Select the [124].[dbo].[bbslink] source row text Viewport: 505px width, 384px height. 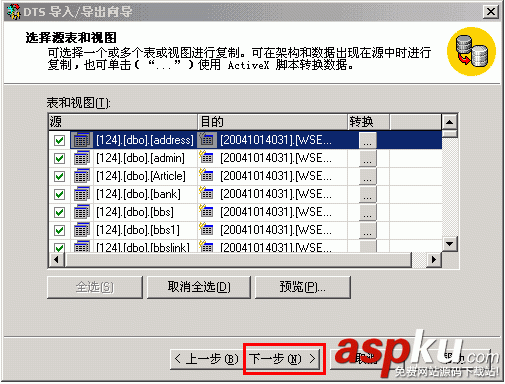click(x=143, y=247)
